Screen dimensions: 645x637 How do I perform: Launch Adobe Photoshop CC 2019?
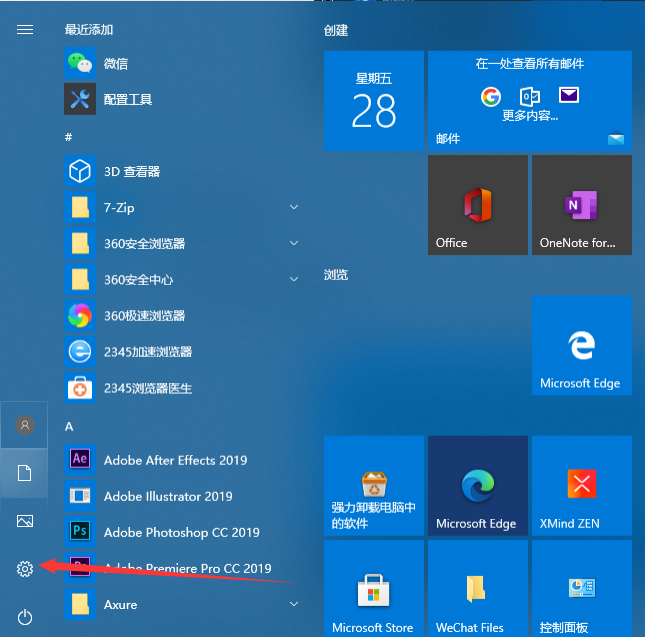(181, 532)
